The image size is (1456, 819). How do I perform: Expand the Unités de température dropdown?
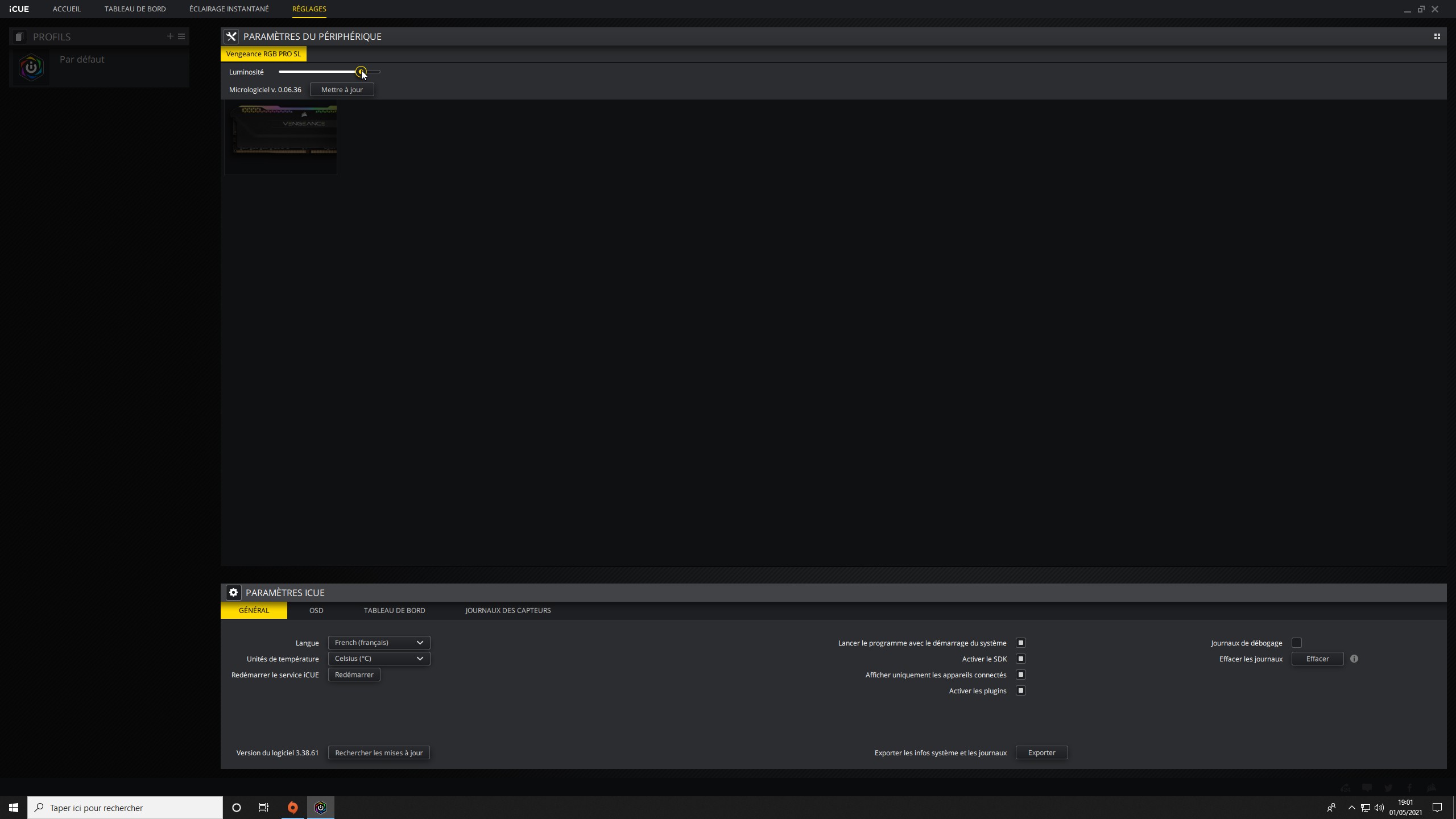click(x=379, y=659)
